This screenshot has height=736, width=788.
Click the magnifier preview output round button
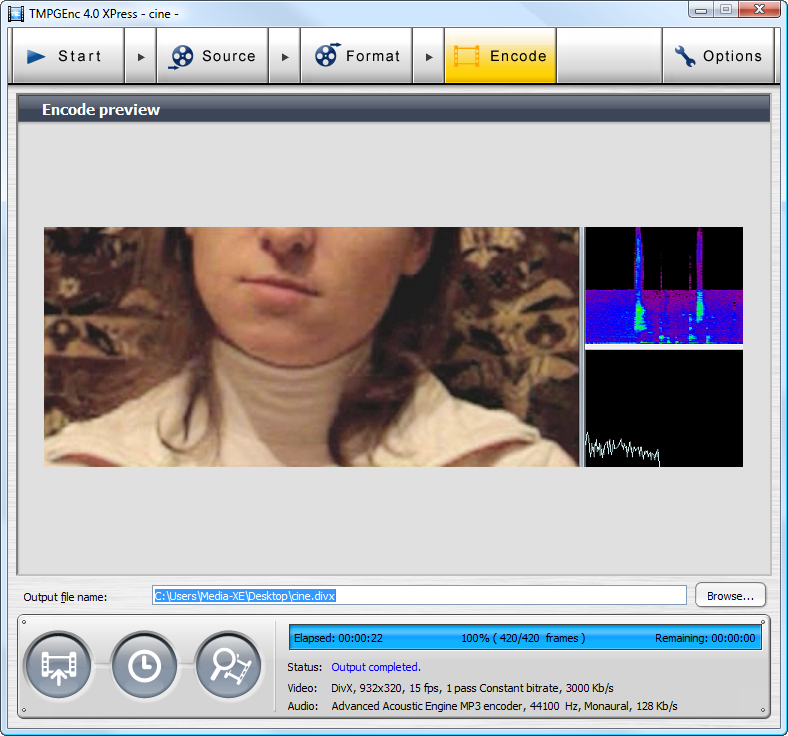click(229, 666)
